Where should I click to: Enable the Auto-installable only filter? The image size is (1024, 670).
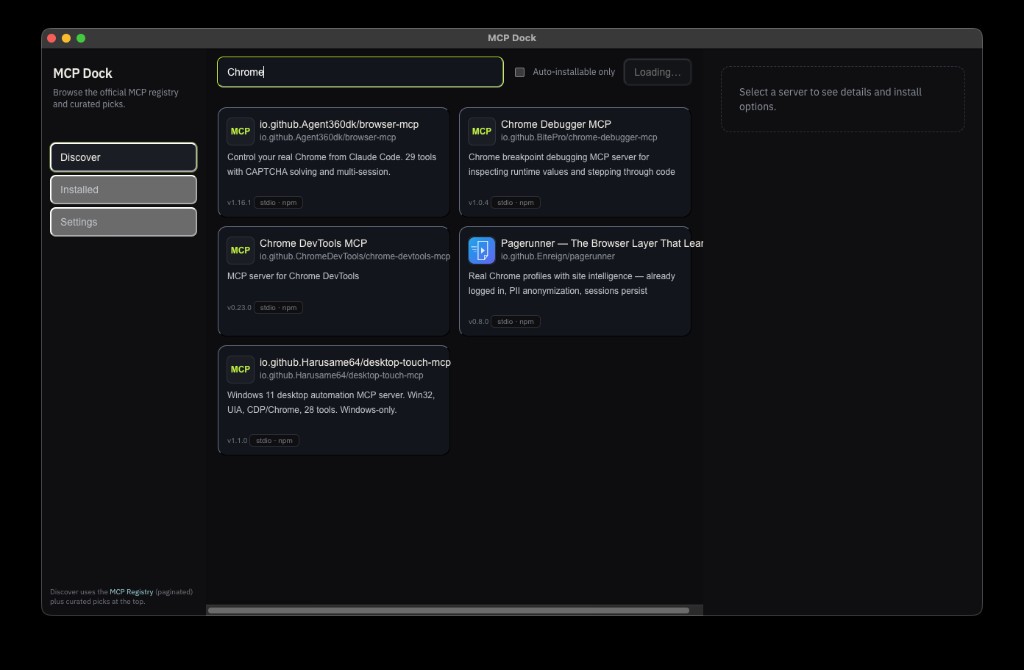click(520, 72)
